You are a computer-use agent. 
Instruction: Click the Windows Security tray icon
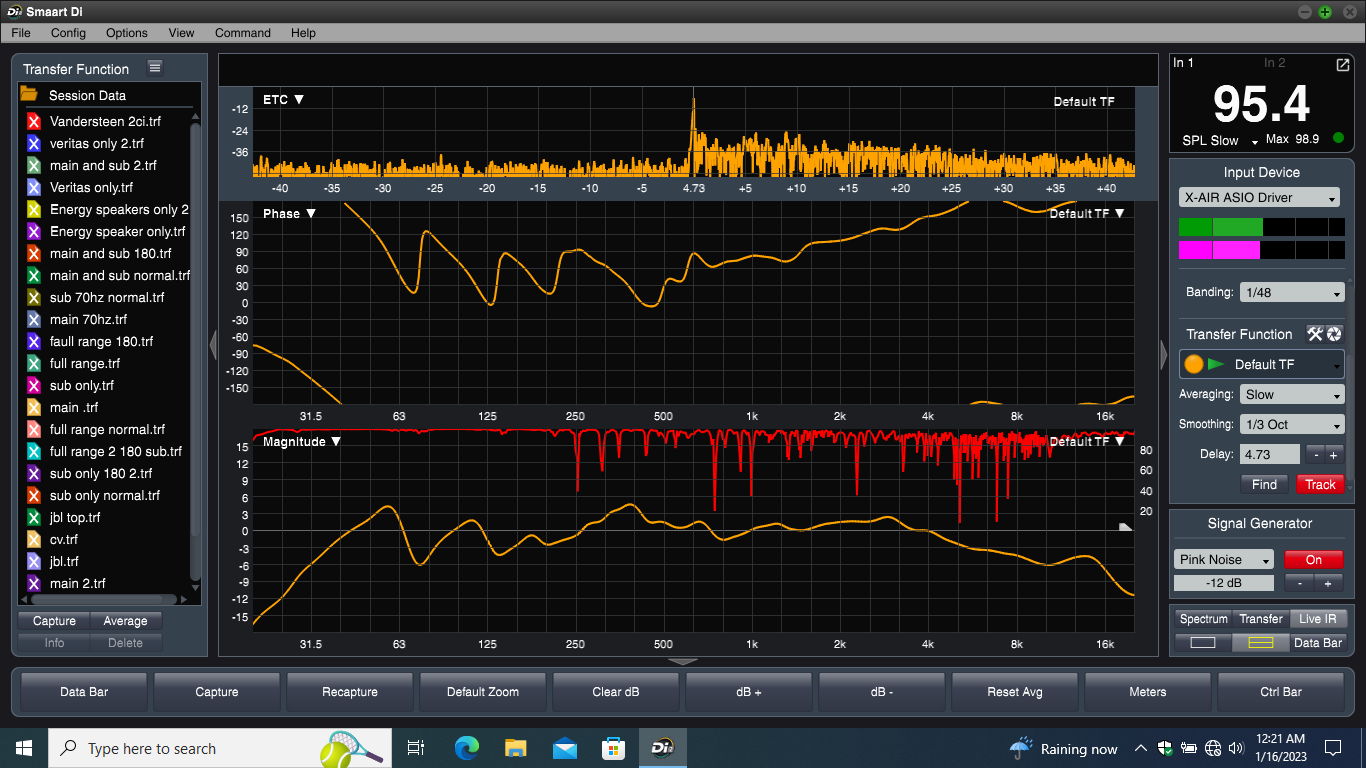pyautogui.click(x=1165, y=748)
